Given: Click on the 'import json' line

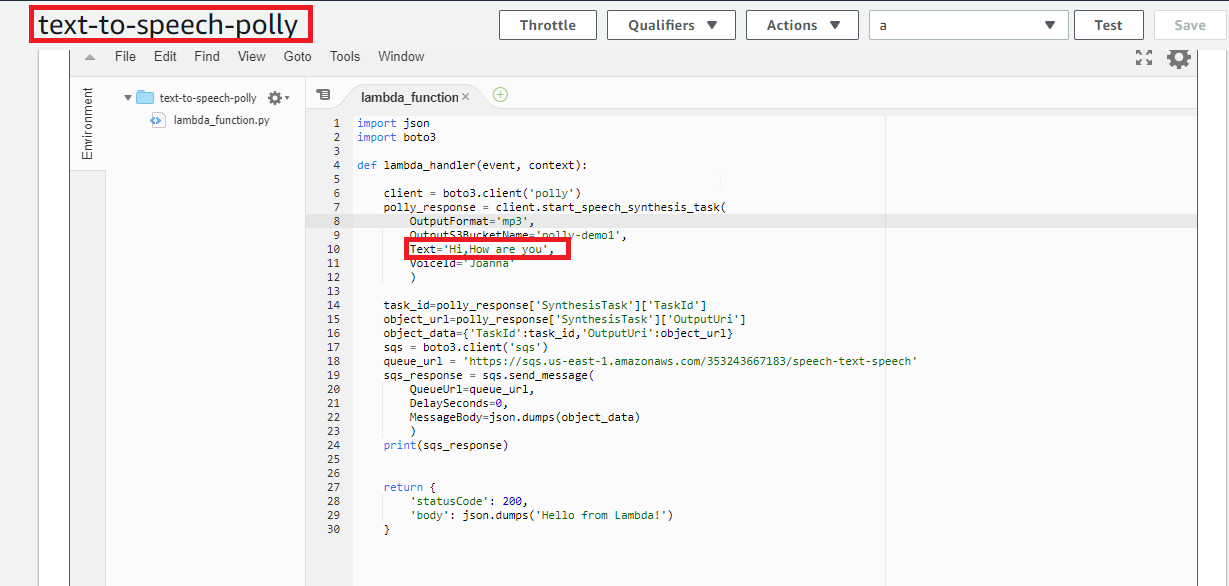Looking at the screenshot, I should [393, 123].
